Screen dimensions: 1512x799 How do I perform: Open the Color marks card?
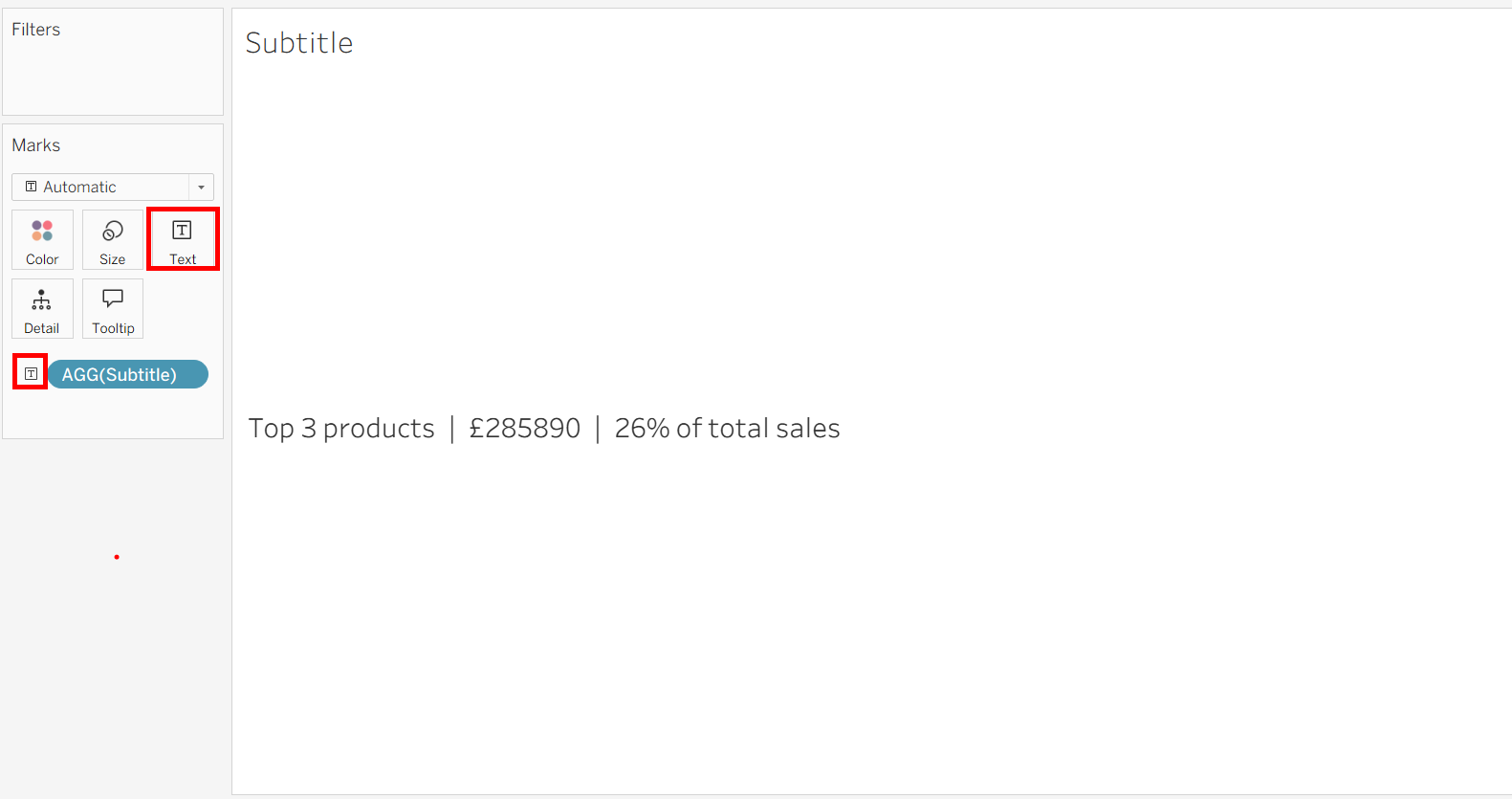pyautogui.click(x=42, y=239)
